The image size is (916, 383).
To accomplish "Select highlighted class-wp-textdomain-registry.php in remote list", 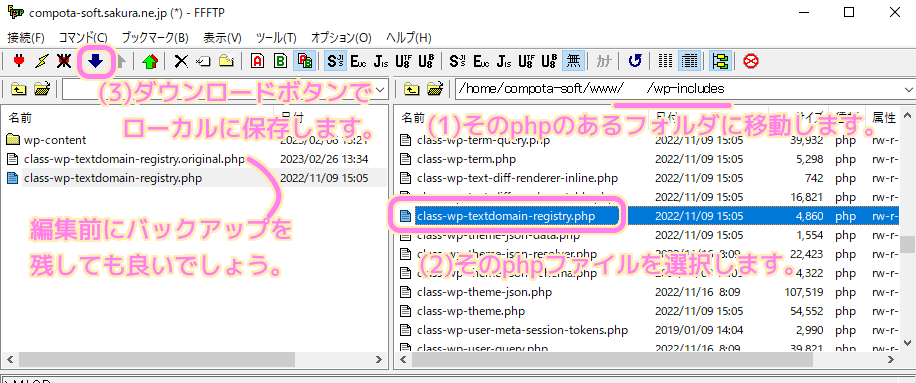I will point(506,217).
